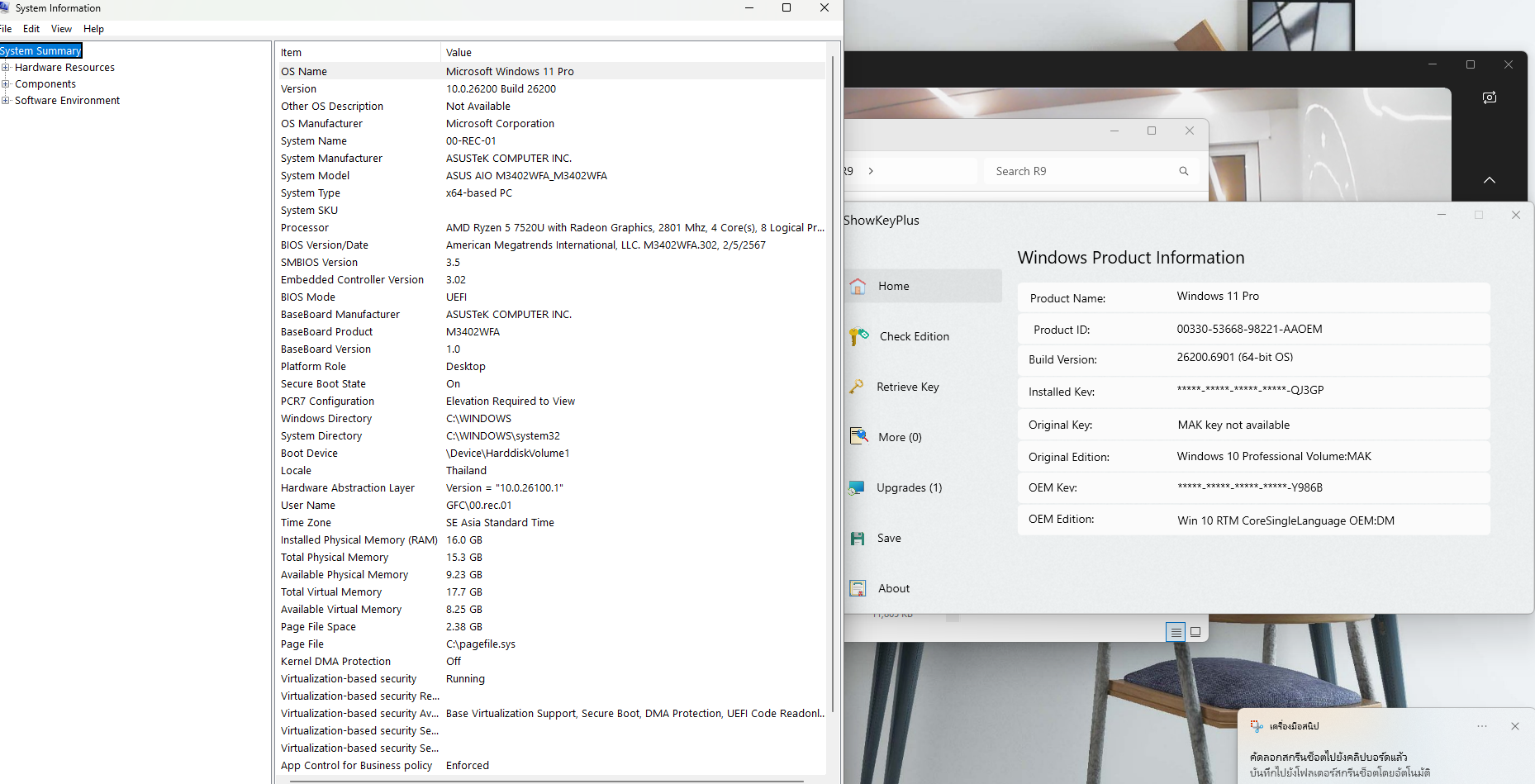Open the Upgrades (1) icon

point(857,487)
